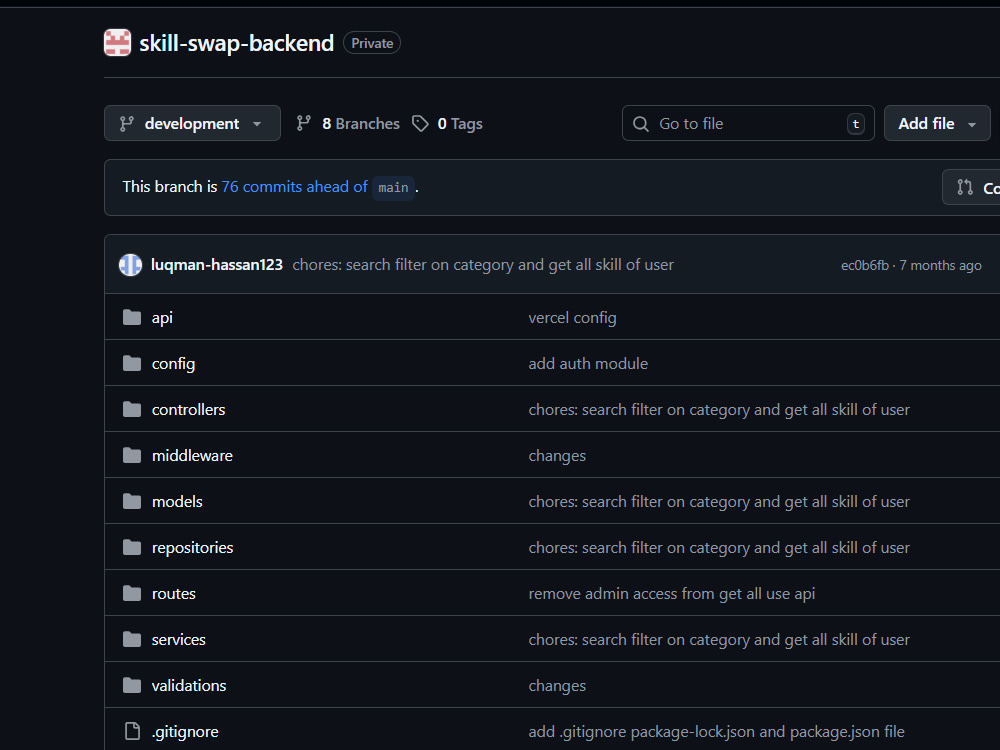Viewport: 1000px width, 750px height.
Task: Open the validations folder
Action: coord(189,685)
